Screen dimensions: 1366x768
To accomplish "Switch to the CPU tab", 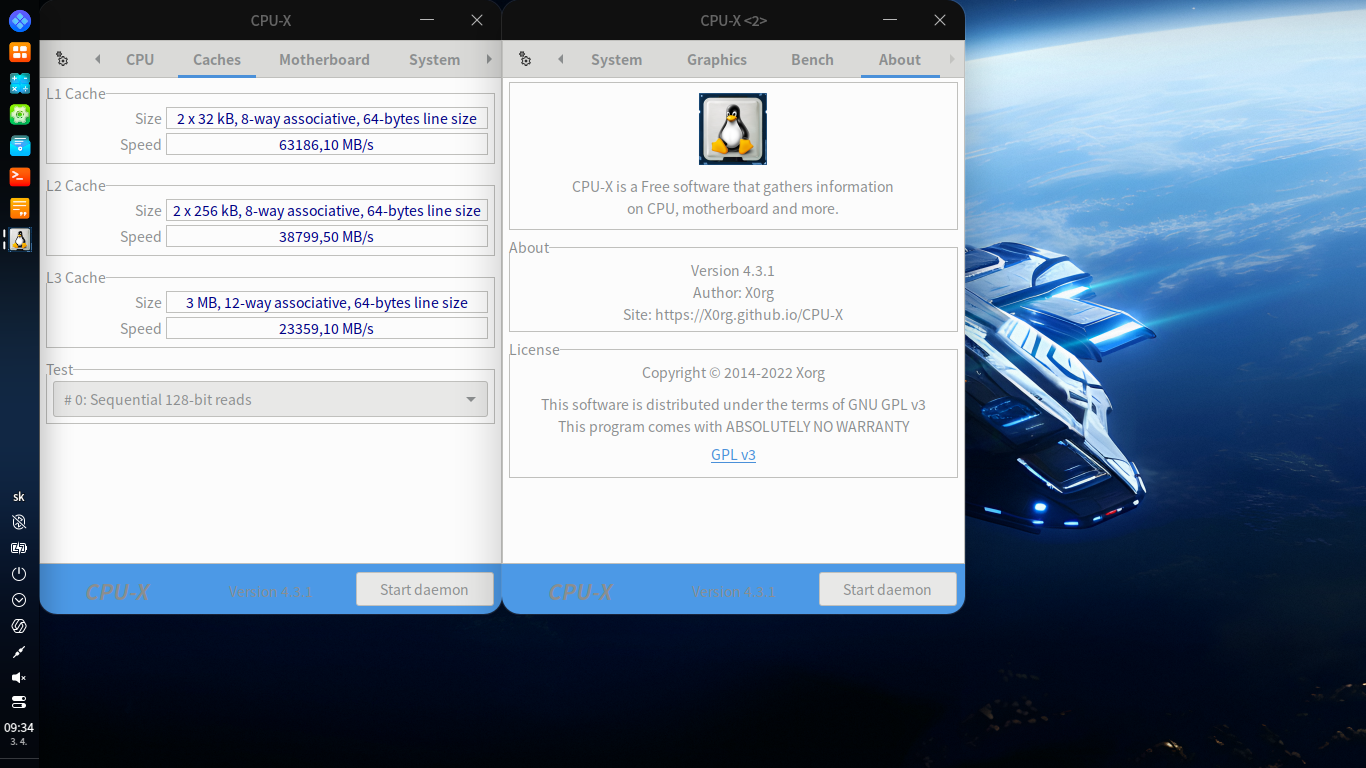I will coord(140,59).
